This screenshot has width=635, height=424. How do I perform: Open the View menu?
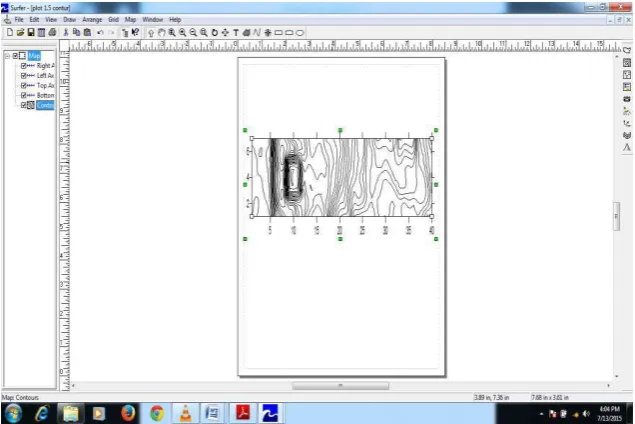click(51, 19)
